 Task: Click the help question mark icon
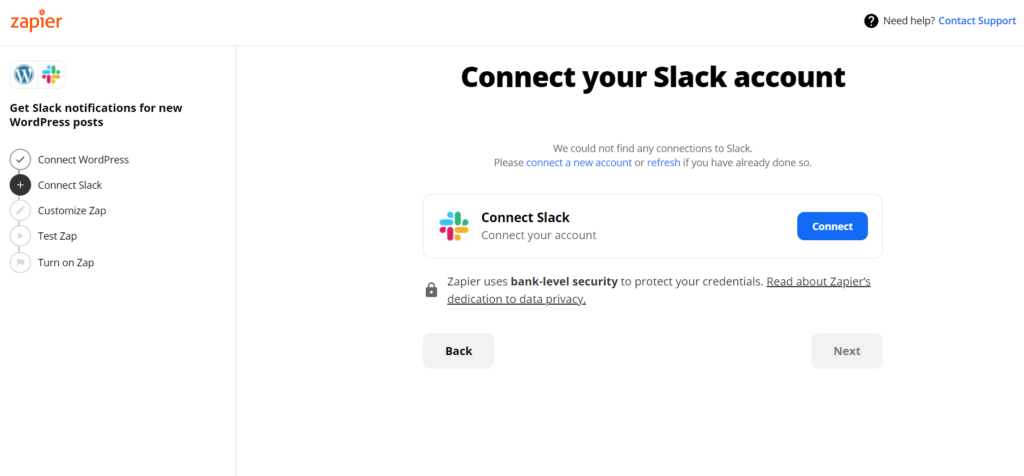pos(871,21)
